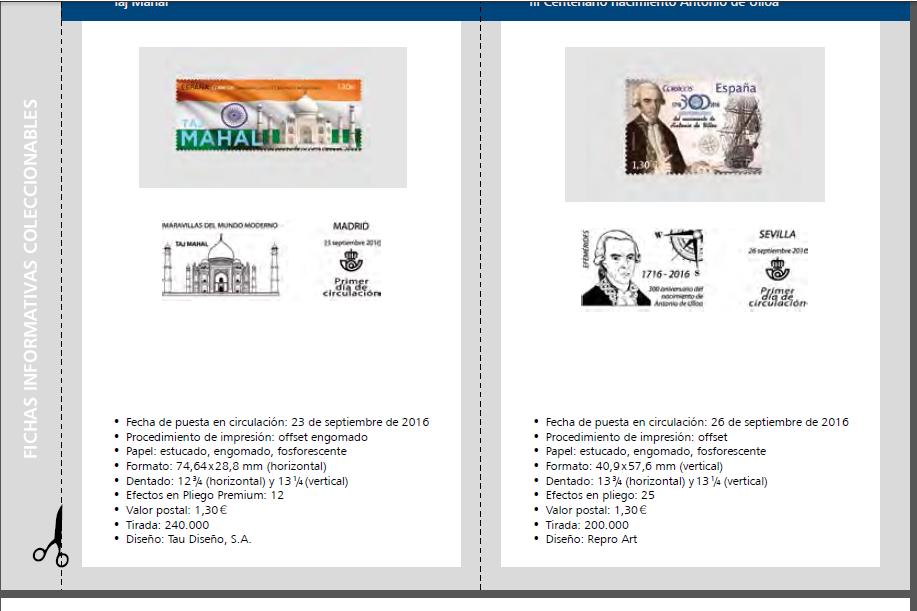Viewport: 917px width, 611px height.
Task: Click the sailing ship on Ulloa stamp
Action: pyautogui.click(x=733, y=131)
